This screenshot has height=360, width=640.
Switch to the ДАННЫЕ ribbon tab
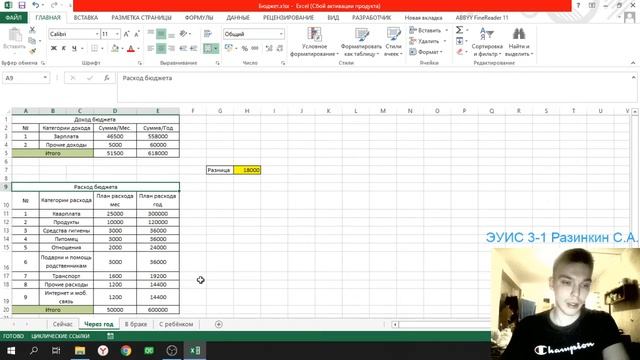[238, 18]
